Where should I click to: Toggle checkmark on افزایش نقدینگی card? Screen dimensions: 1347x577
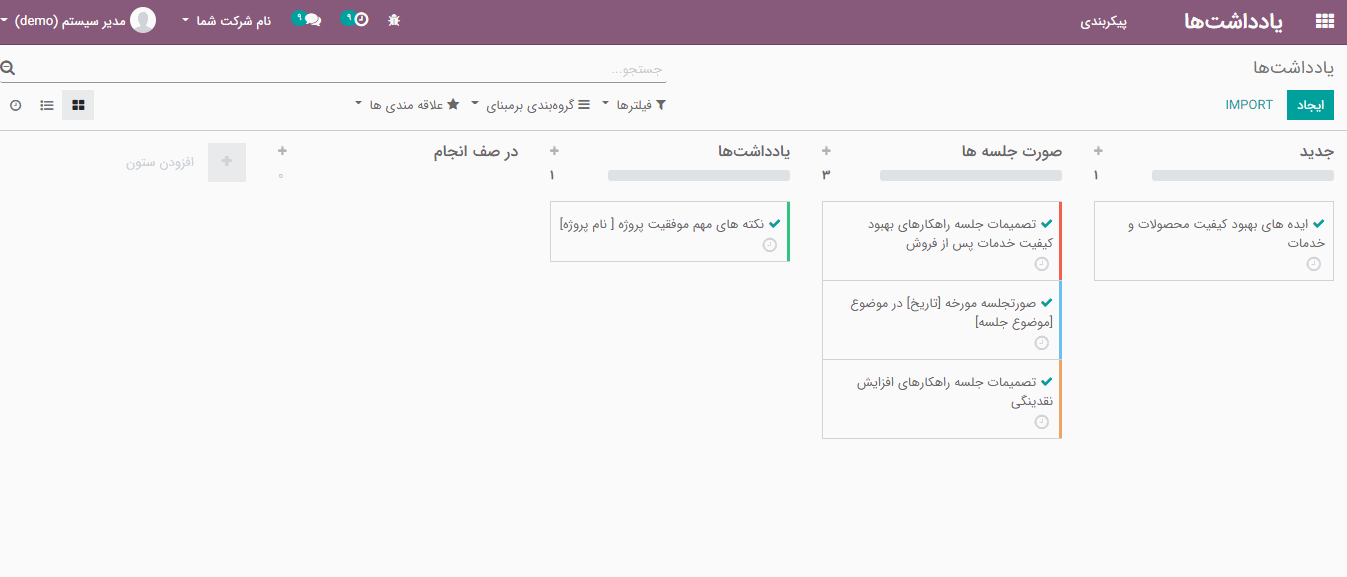pyautogui.click(x=1046, y=382)
